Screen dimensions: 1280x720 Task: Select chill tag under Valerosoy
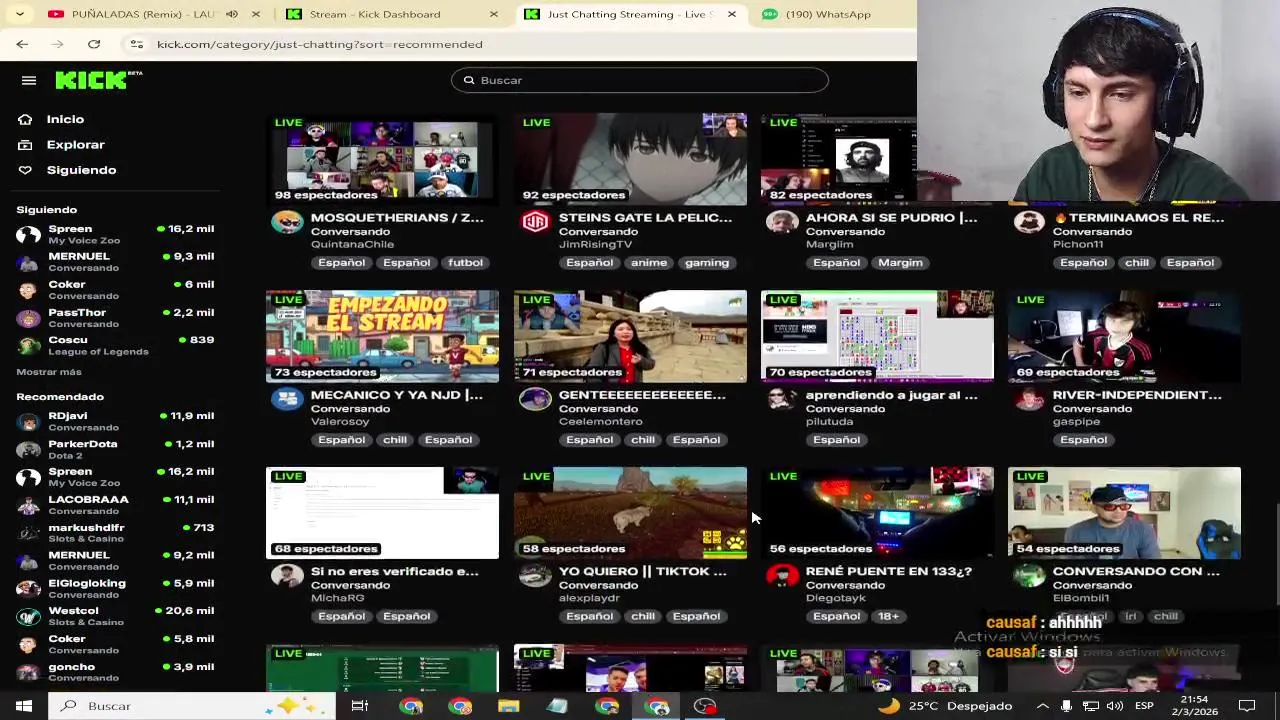pyautogui.click(x=395, y=440)
